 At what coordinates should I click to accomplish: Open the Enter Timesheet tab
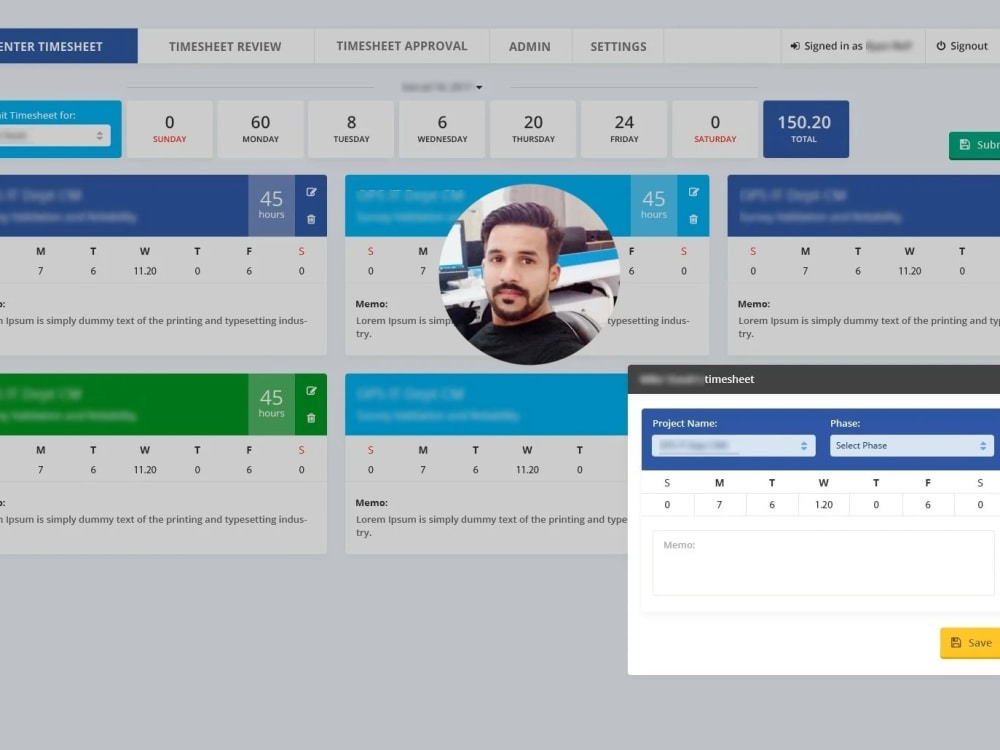click(x=68, y=46)
